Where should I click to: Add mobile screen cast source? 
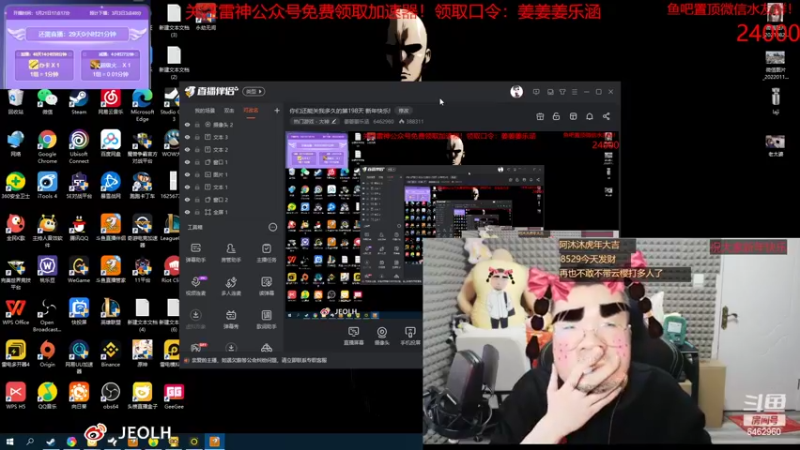click(x=410, y=336)
